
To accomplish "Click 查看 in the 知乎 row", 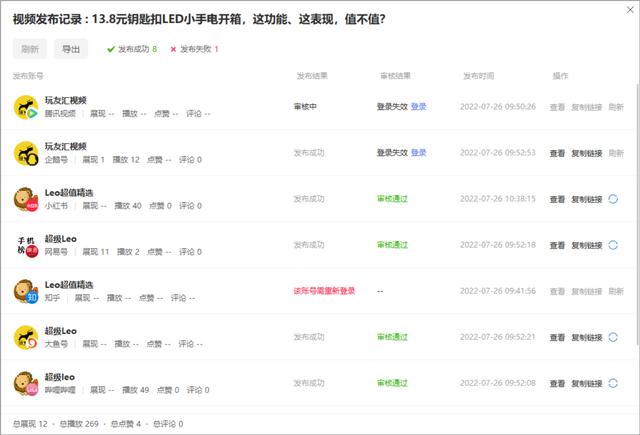I will coord(557,291).
